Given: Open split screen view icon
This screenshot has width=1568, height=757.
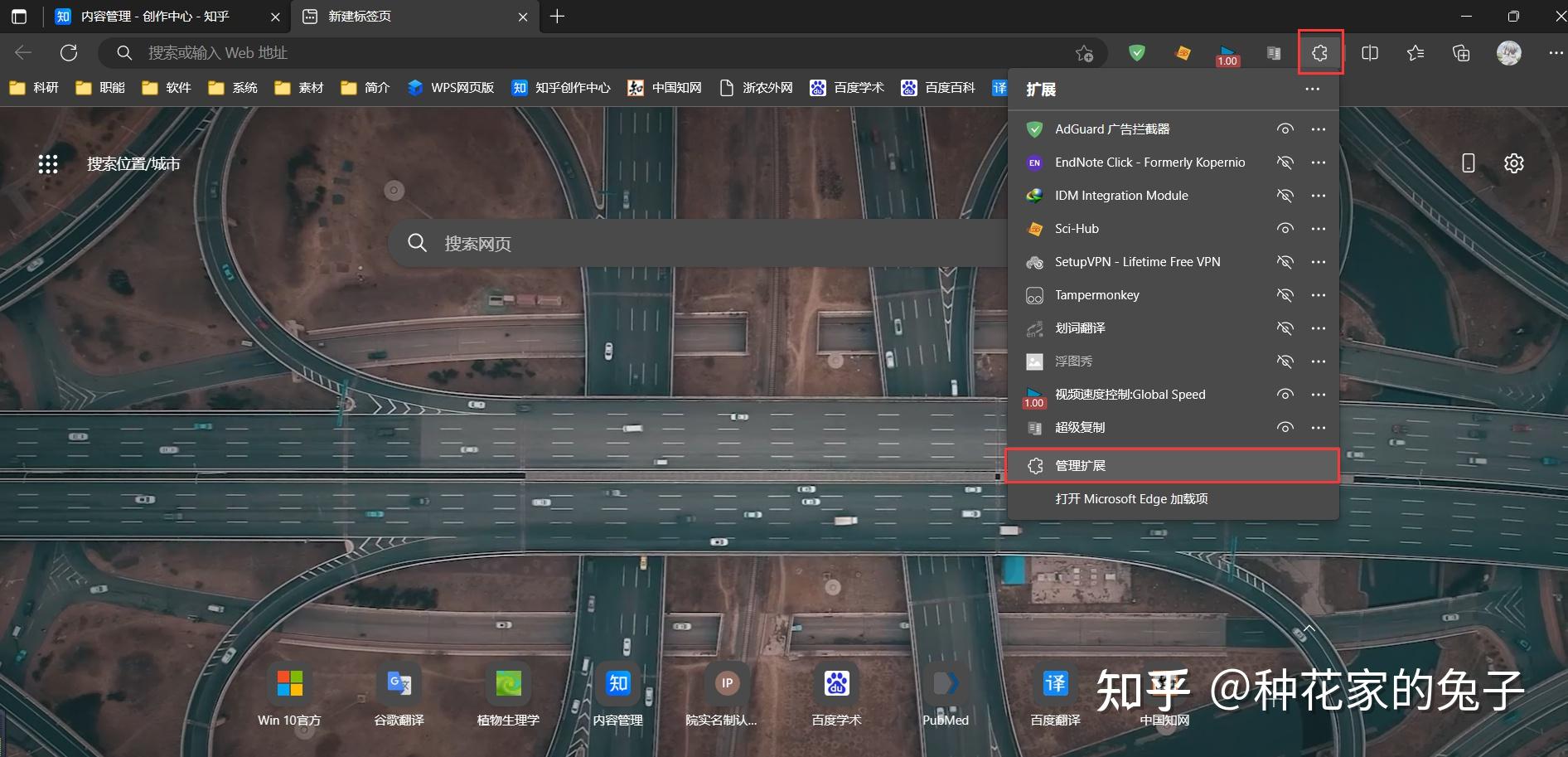Looking at the screenshot, I should point(1370,53).
